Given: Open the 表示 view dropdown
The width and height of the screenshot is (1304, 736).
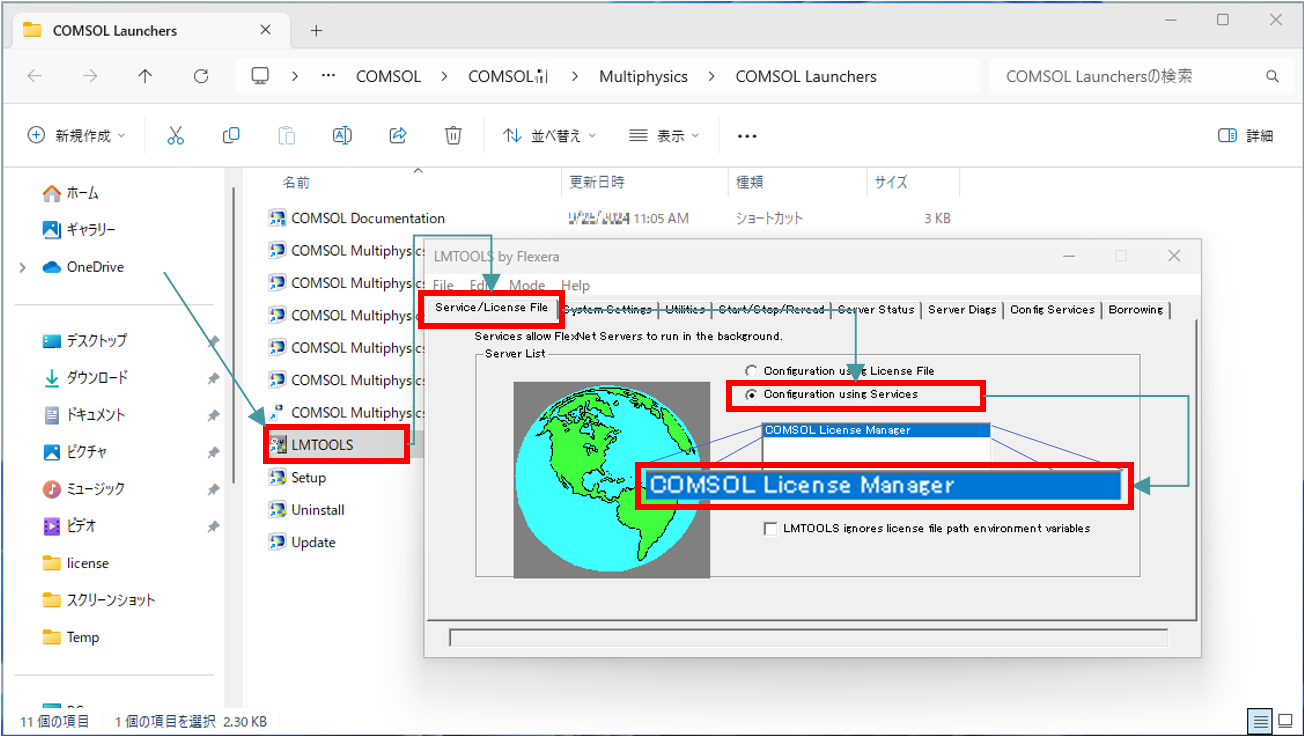Looking at the screenshot, I should click(x=664, y=136).
